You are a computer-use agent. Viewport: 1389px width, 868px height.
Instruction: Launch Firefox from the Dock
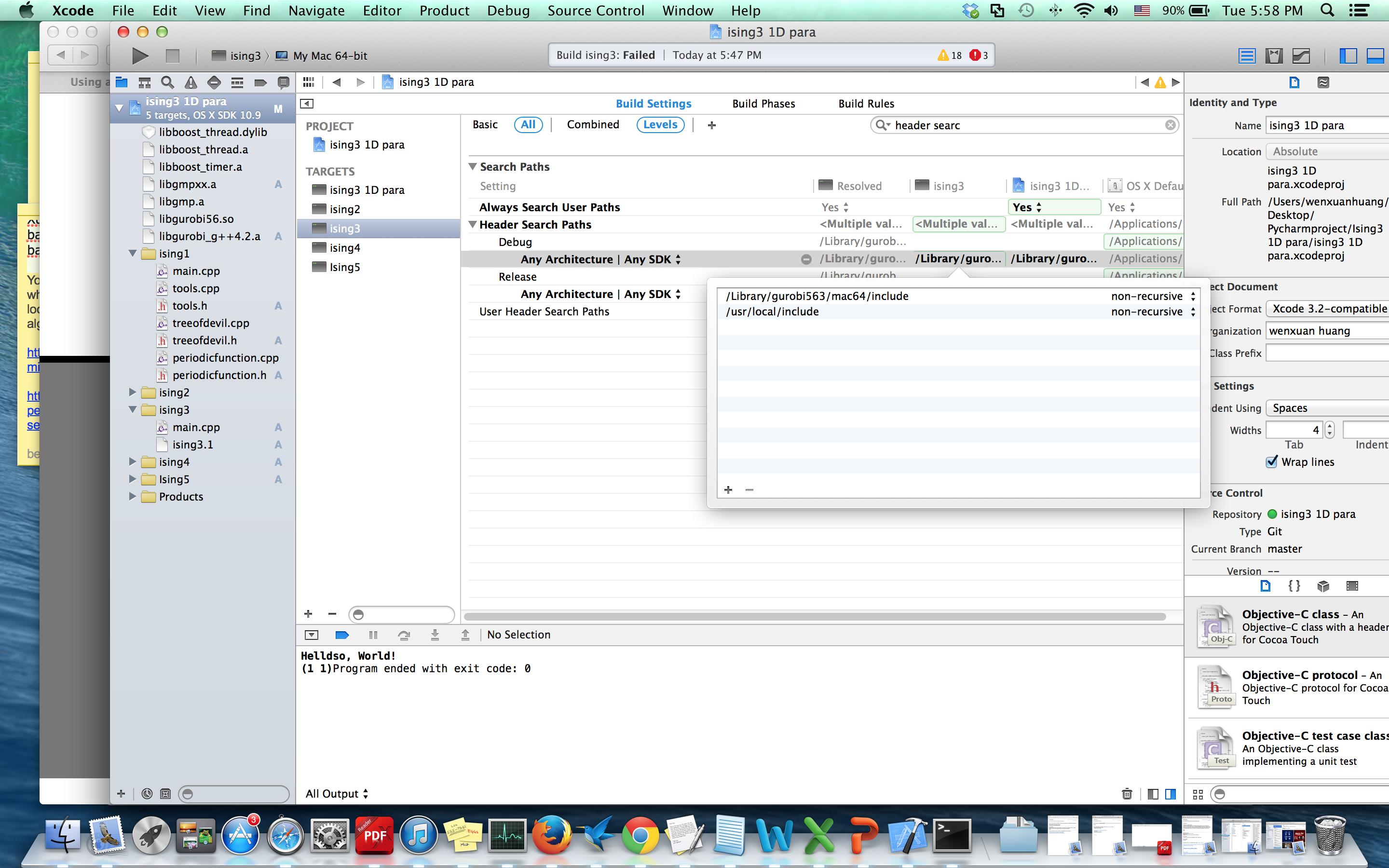552,835
